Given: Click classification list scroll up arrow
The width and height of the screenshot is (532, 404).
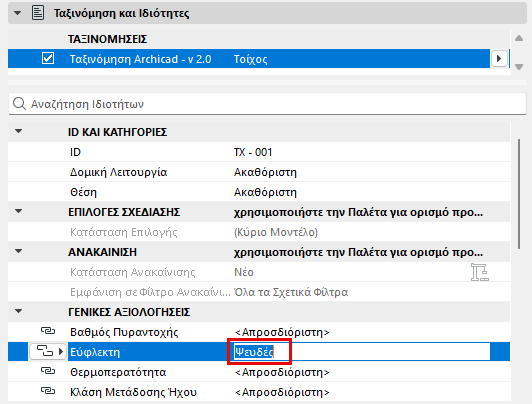Looking at the screenshot, I should [x=519, y=38].
